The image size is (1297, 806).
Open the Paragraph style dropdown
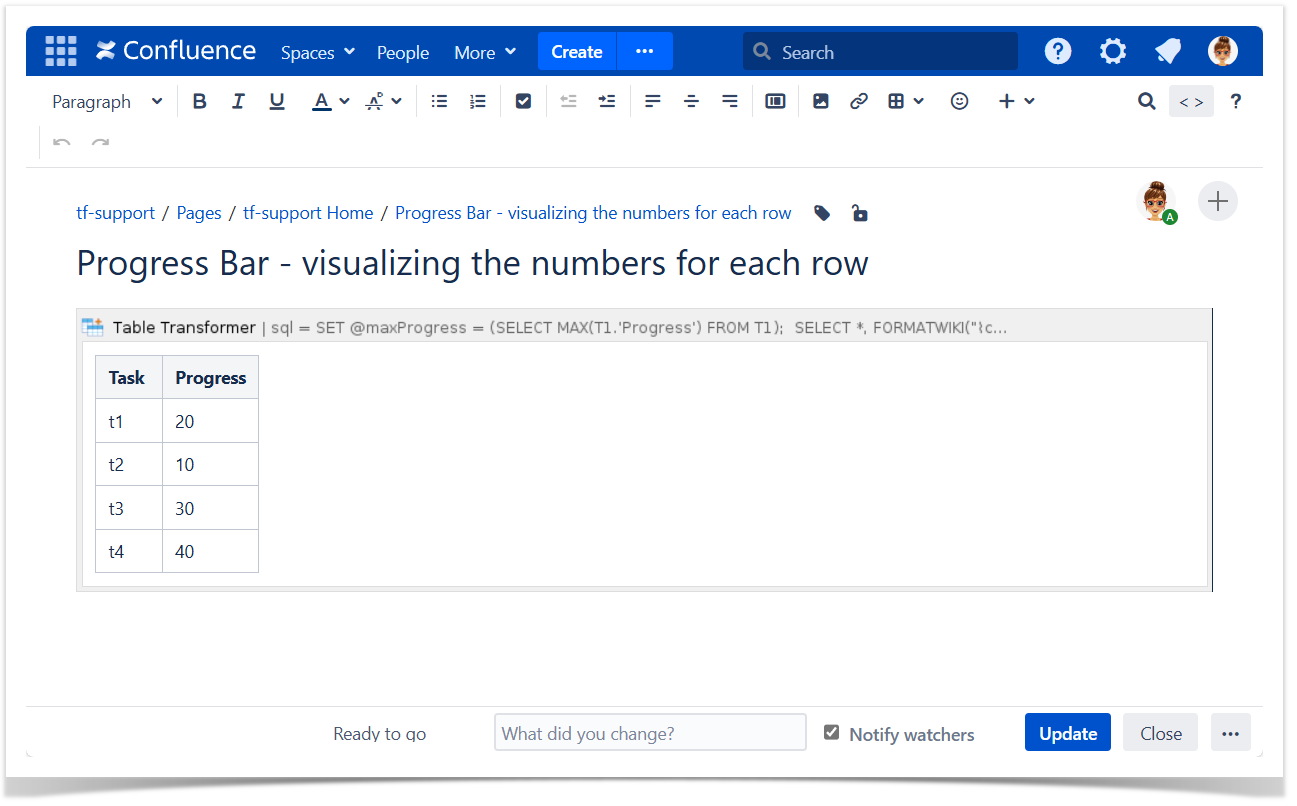click(107, 101)
